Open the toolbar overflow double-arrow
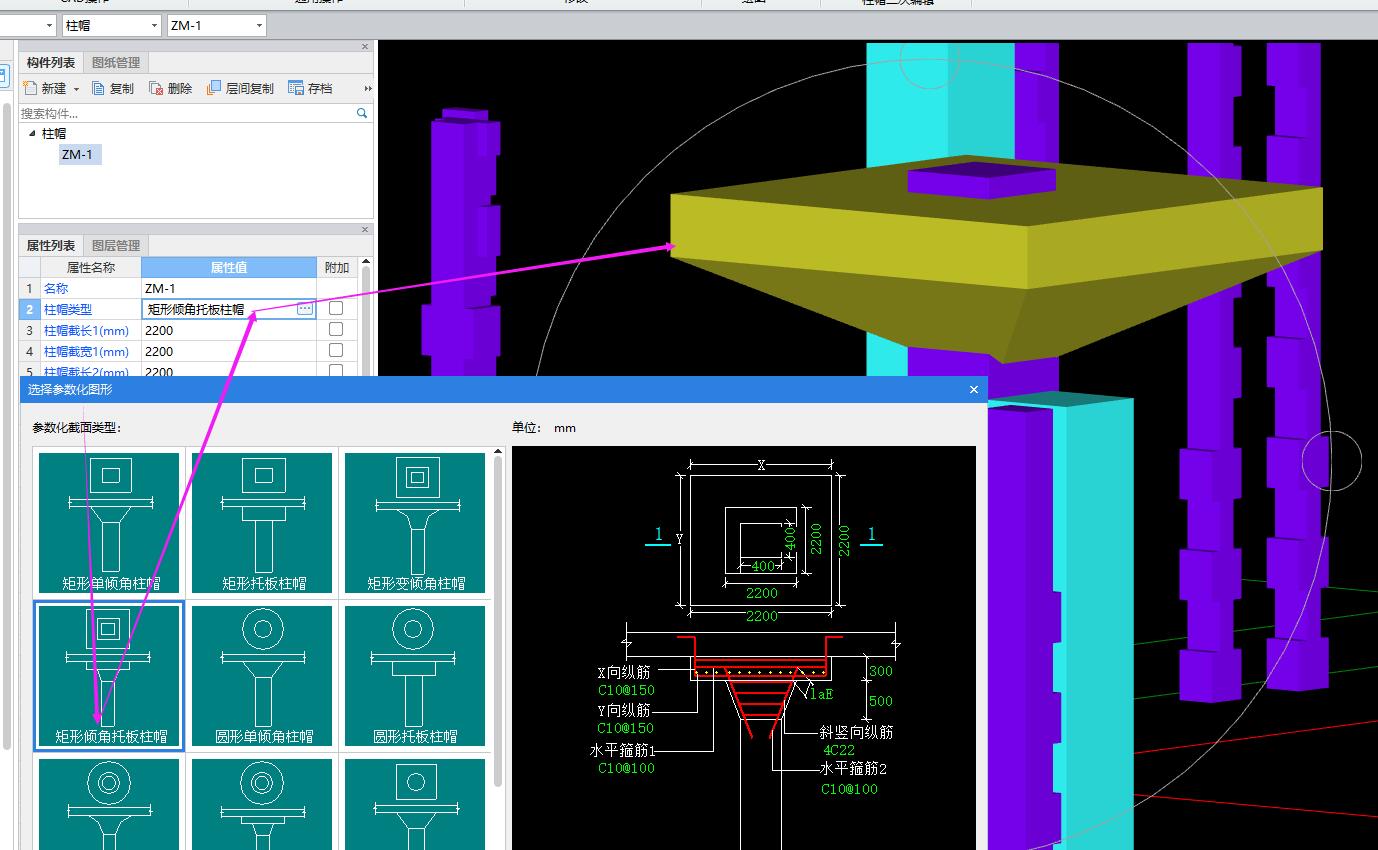 [367, 88]
